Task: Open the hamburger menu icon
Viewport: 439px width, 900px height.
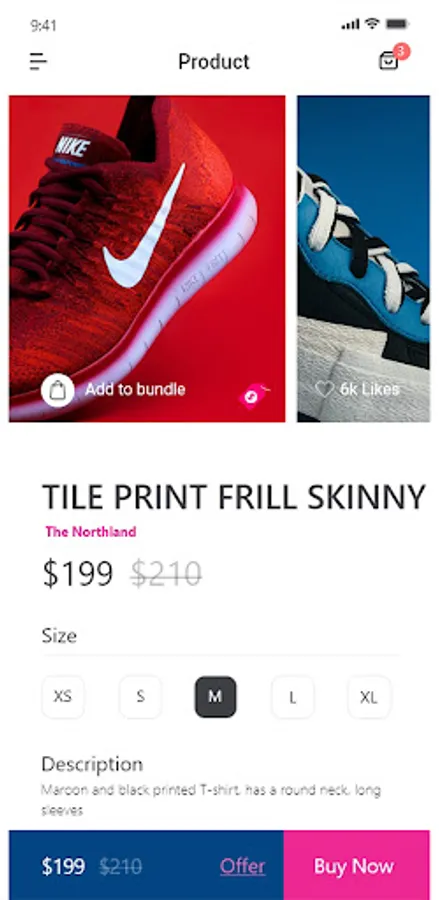Action: tap(38, 61)
